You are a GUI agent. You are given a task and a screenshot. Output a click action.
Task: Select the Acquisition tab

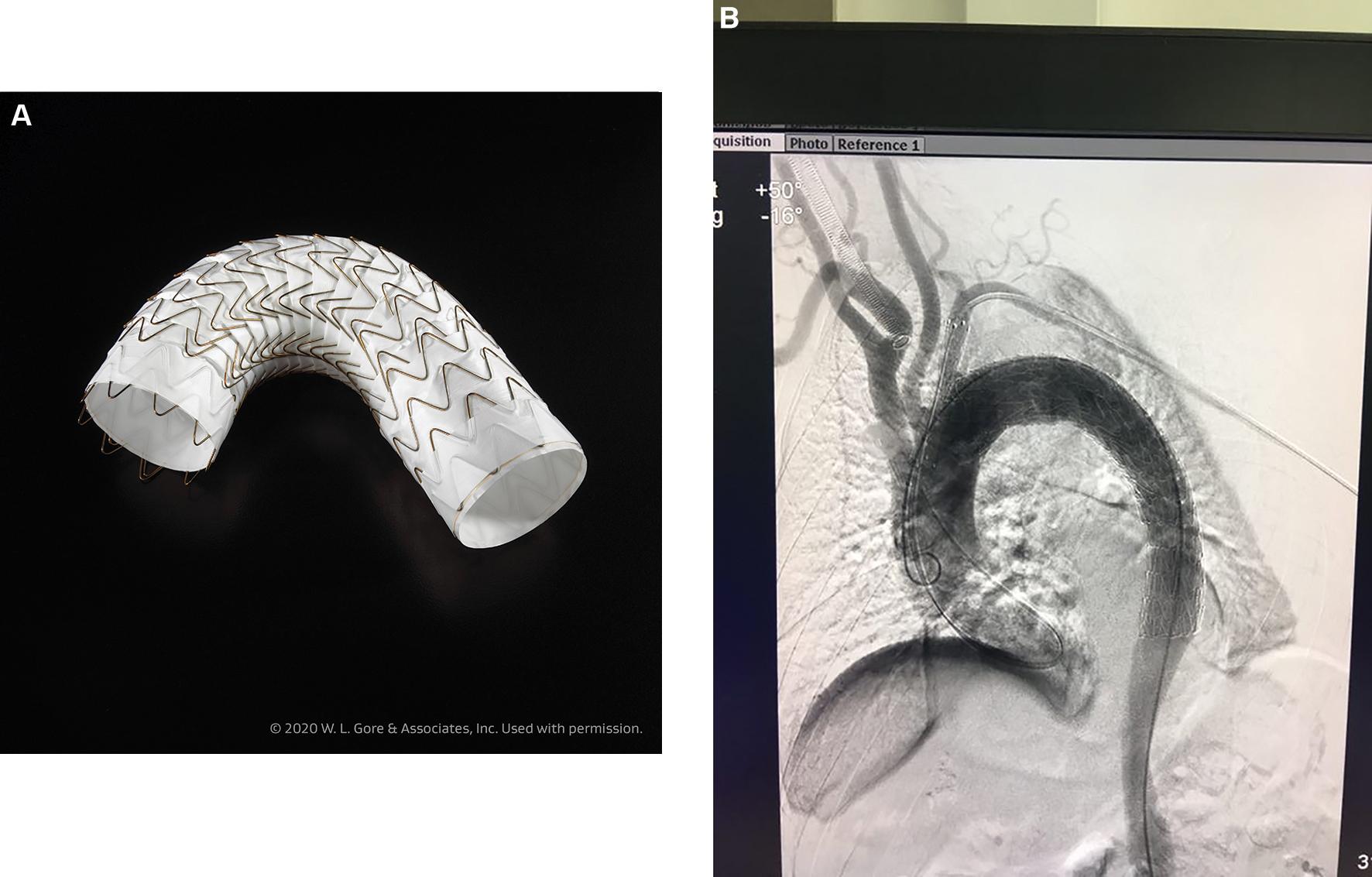click(x=741, y=144)
